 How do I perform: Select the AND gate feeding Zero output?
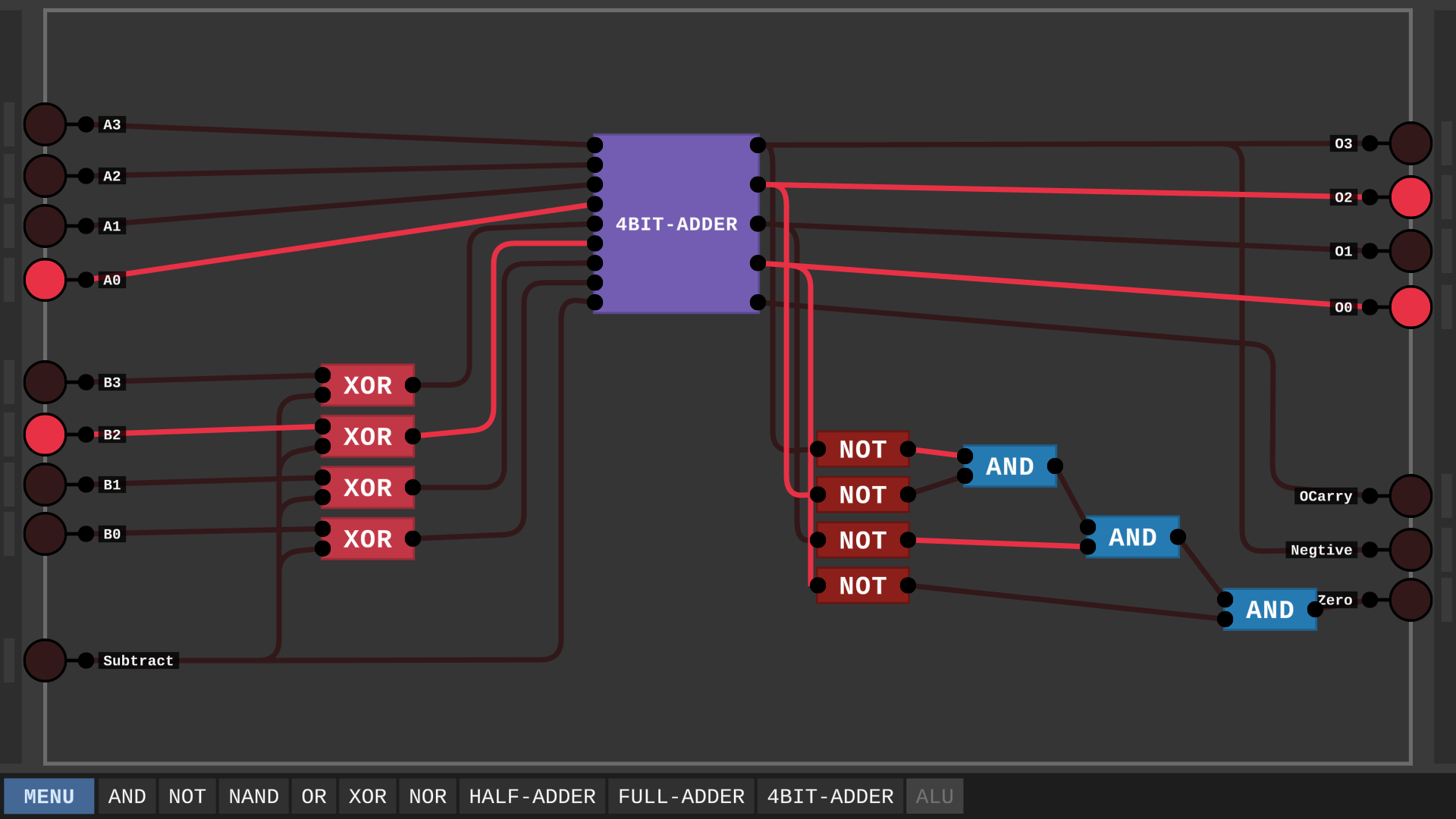(1270, 610)
